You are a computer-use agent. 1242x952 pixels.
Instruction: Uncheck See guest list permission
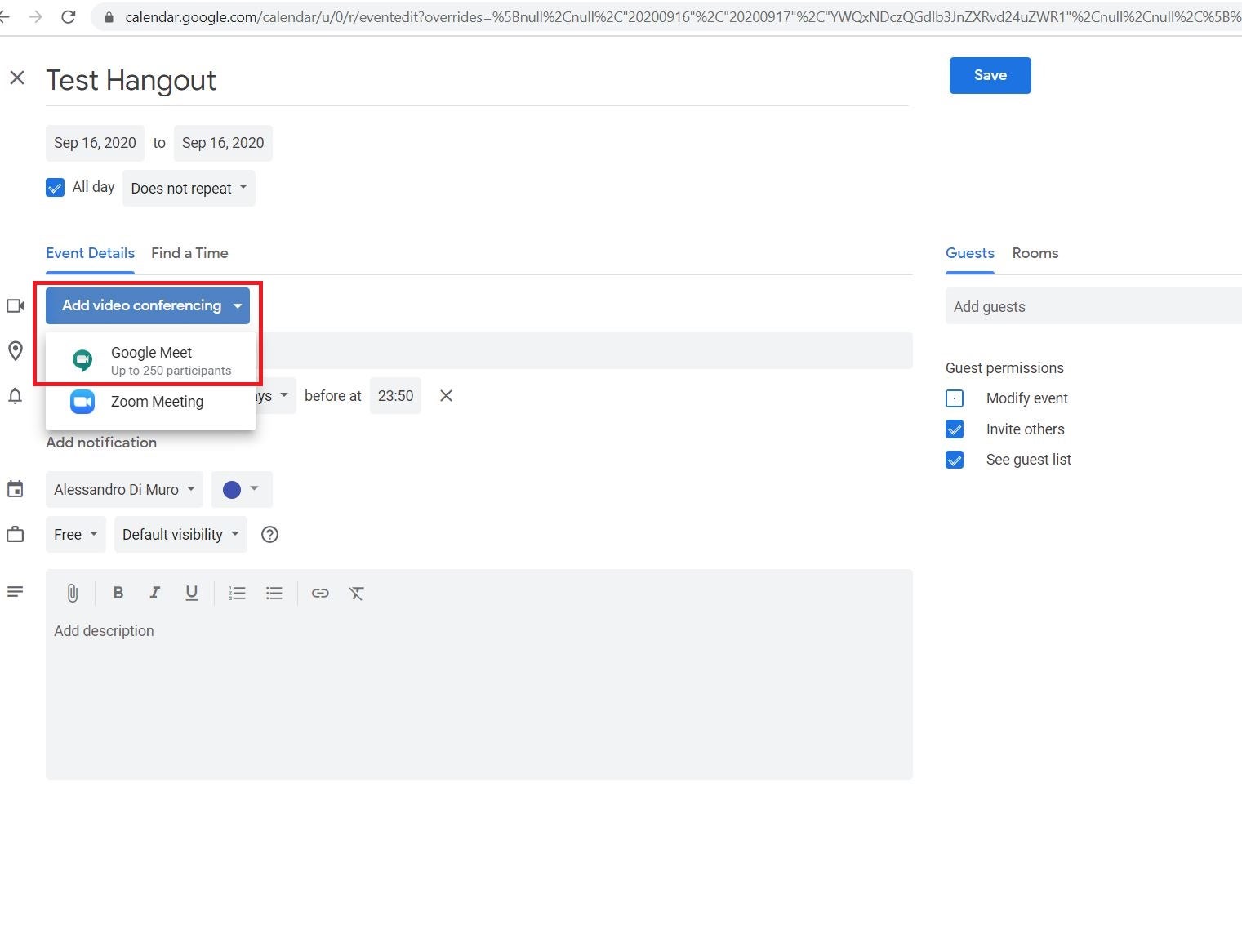pos(955,460)
